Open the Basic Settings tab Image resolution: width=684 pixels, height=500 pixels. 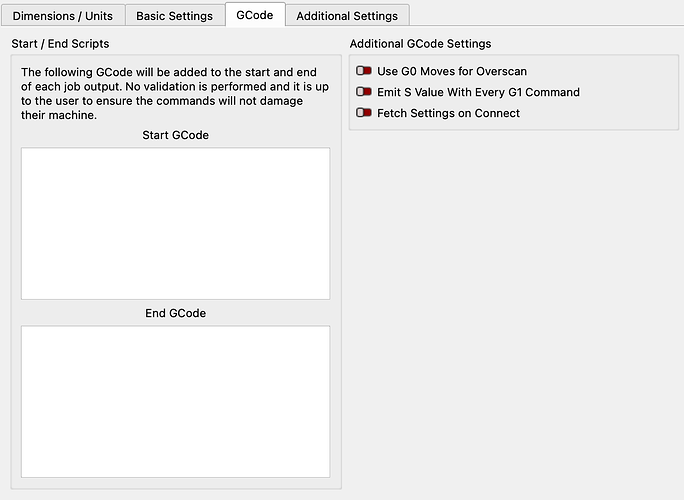174,16
